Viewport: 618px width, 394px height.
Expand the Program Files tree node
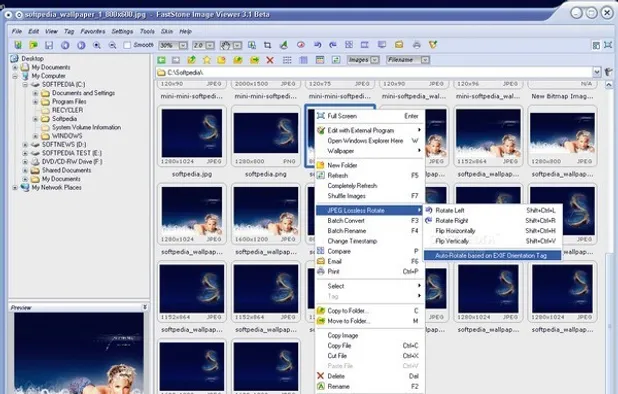(x=35, y=102)
